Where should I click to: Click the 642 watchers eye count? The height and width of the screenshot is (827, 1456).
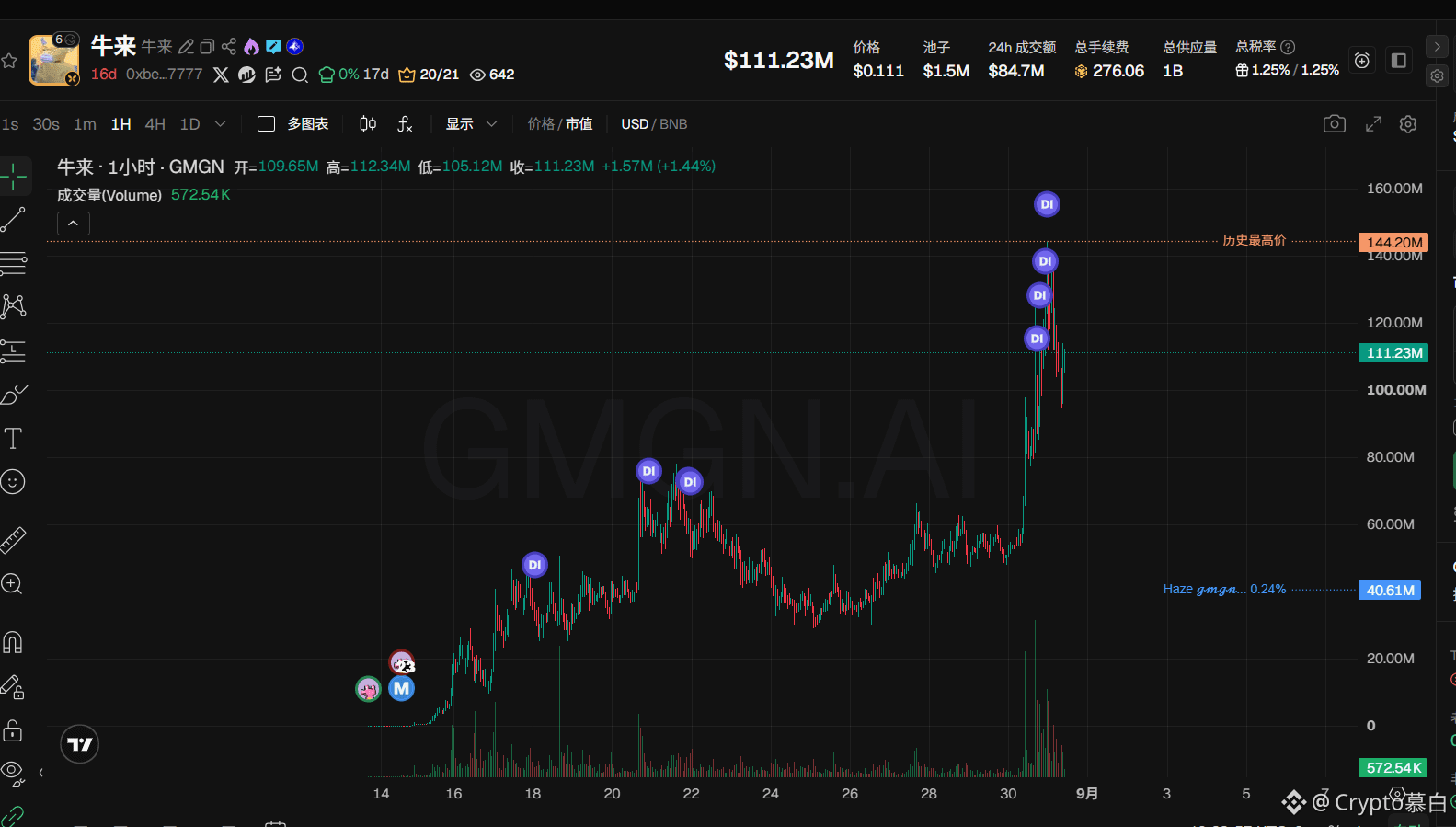pos(492,75)
